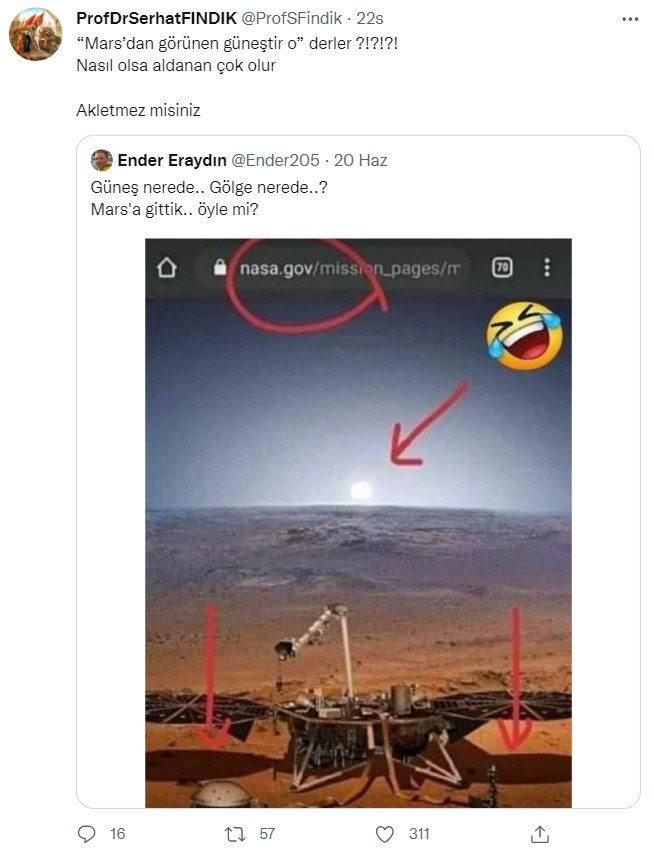Click the vertical dots browser menu

pyautogui.click(x=547, y=268)
